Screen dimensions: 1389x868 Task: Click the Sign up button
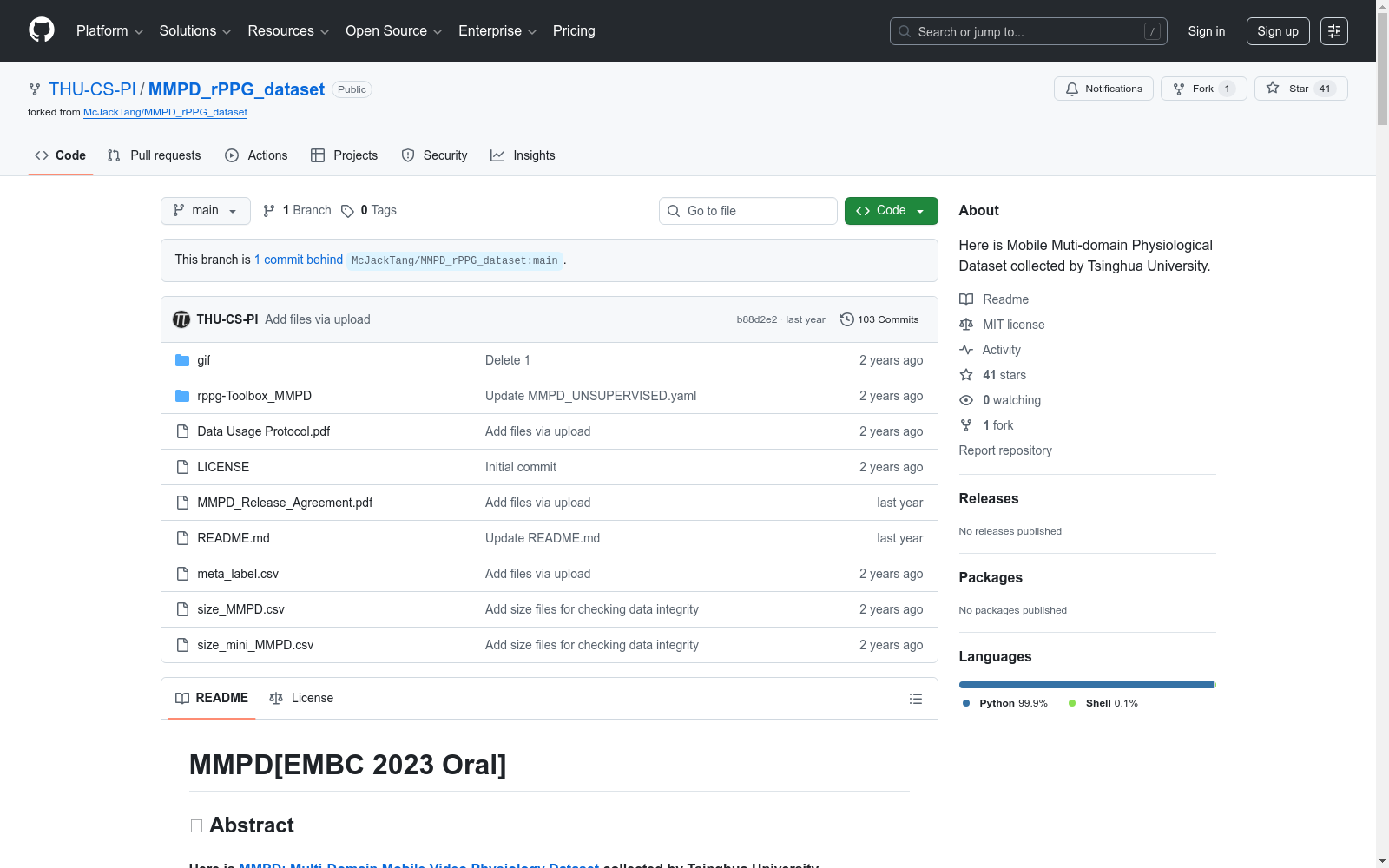coord(1278,31)
